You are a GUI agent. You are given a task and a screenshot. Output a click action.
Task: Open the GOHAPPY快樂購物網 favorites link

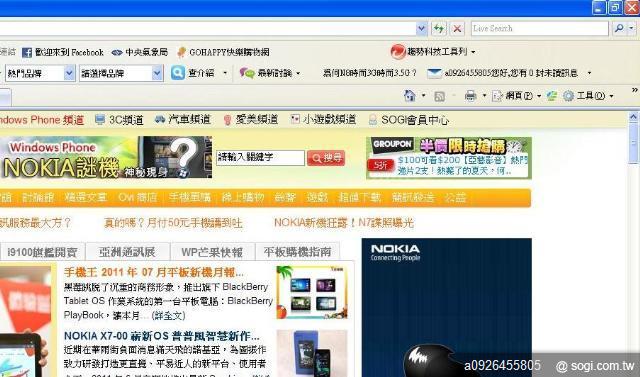[x=223, y=52]
